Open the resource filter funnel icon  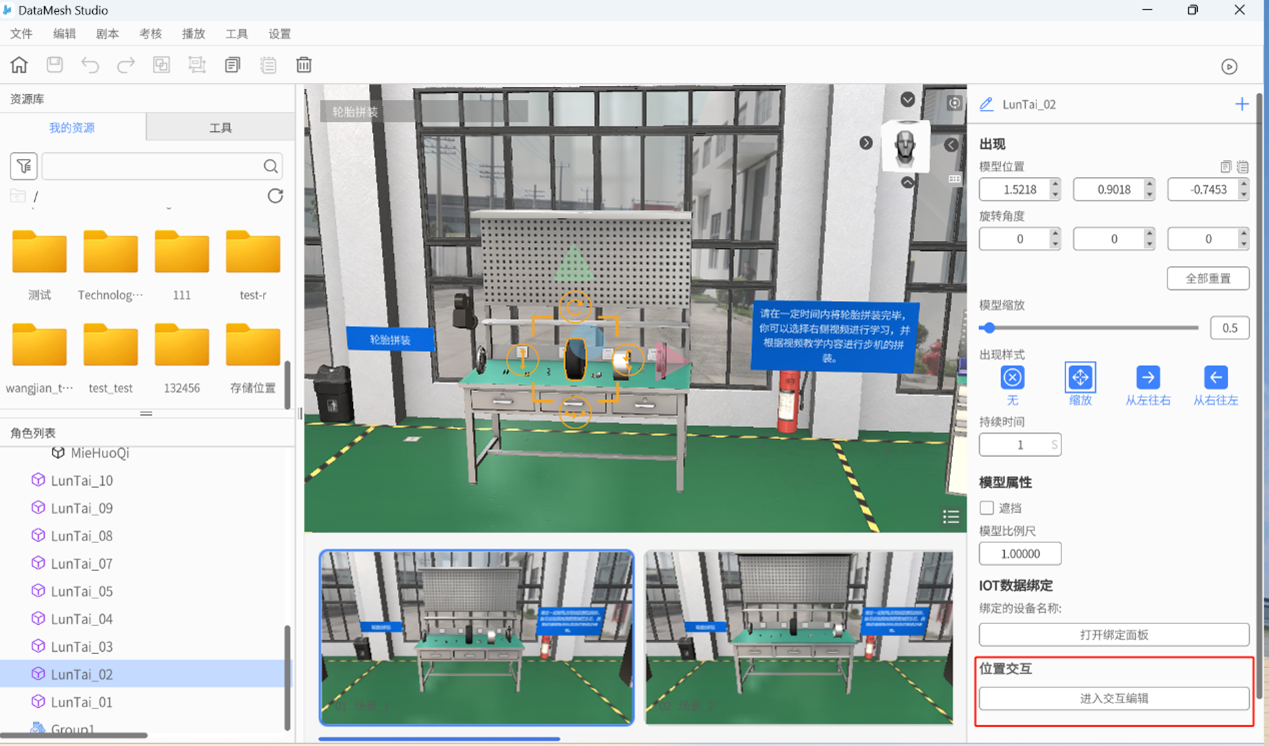coord(23,166)
